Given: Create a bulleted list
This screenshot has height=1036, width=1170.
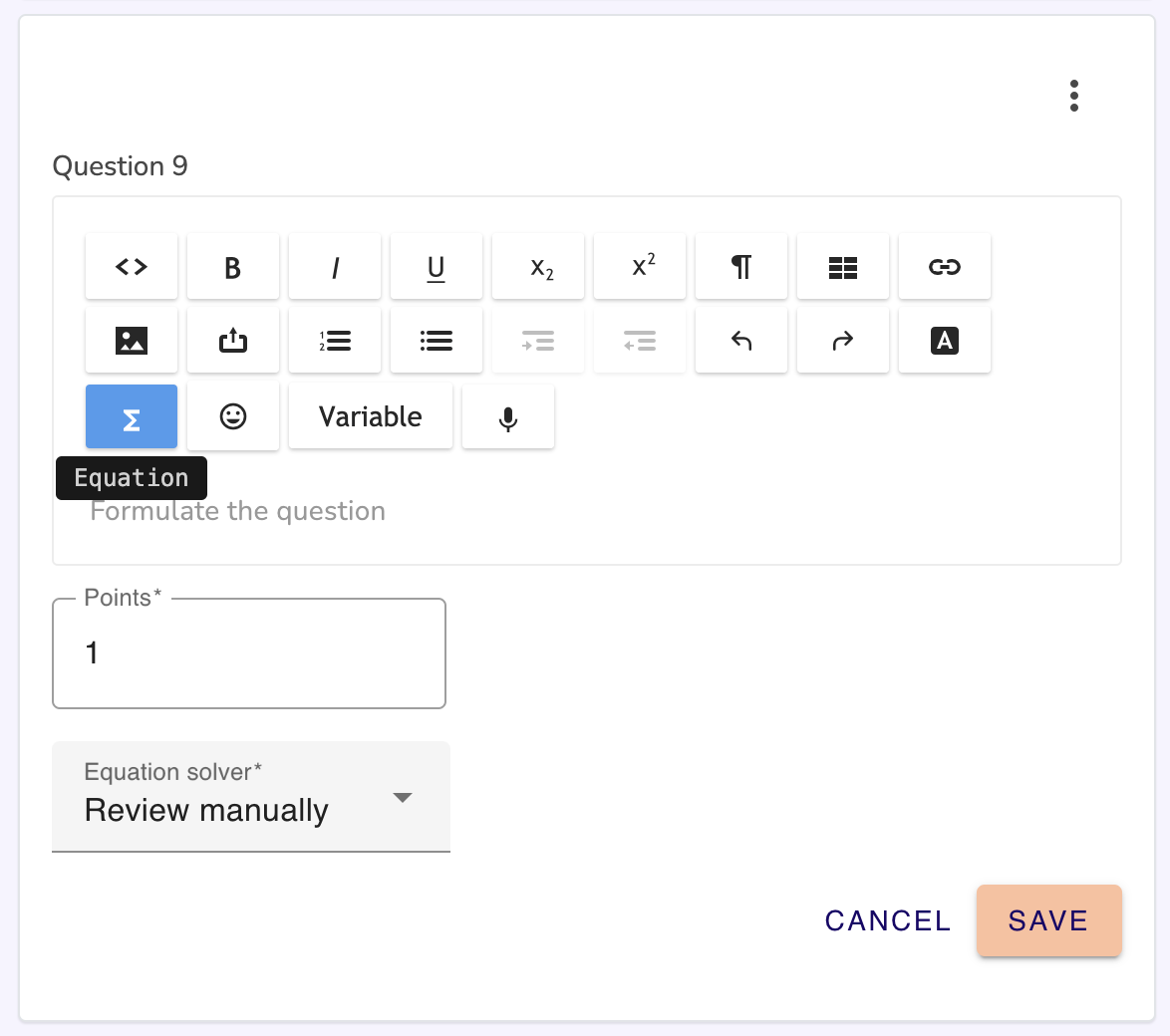Looking at the screenshot, I should click(x=437, y=341).
